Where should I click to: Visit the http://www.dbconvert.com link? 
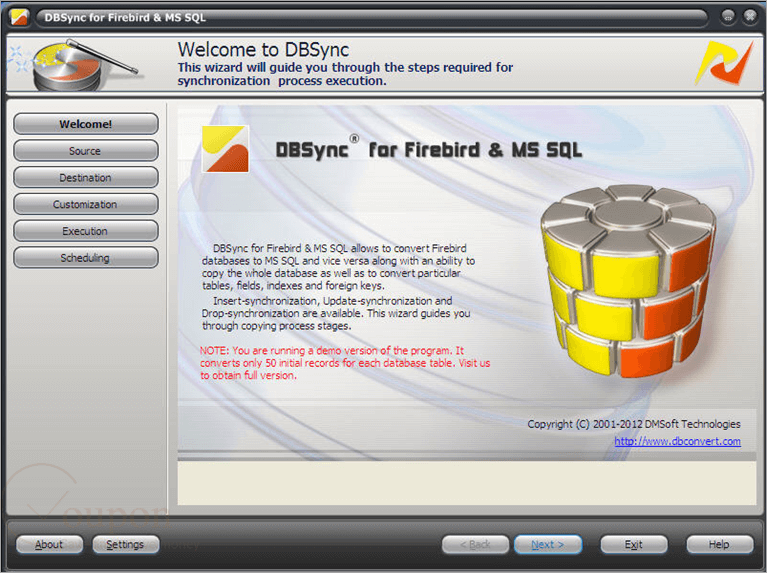(677, 441)
